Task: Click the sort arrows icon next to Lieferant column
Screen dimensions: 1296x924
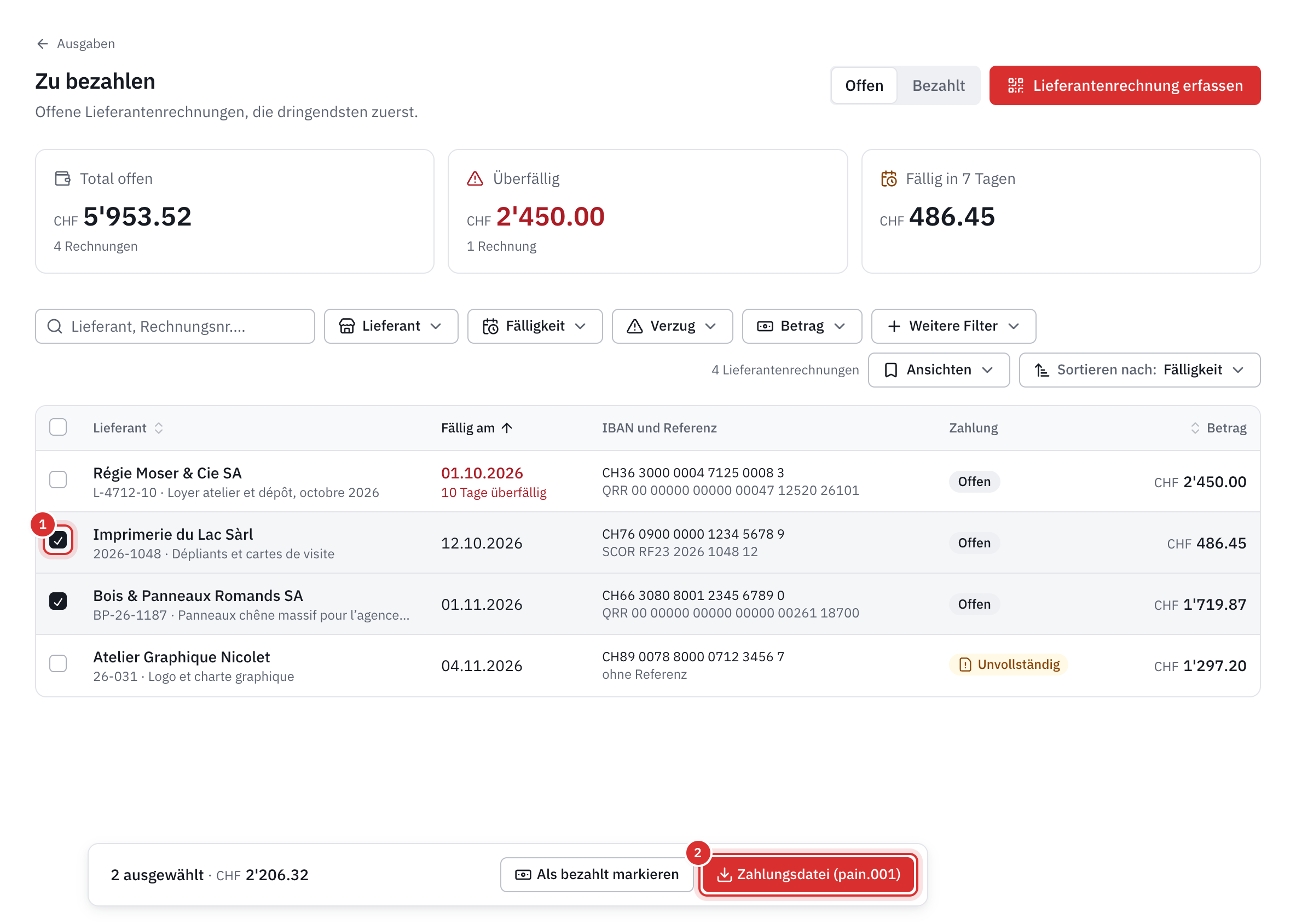Action: [x=159, y=428]
